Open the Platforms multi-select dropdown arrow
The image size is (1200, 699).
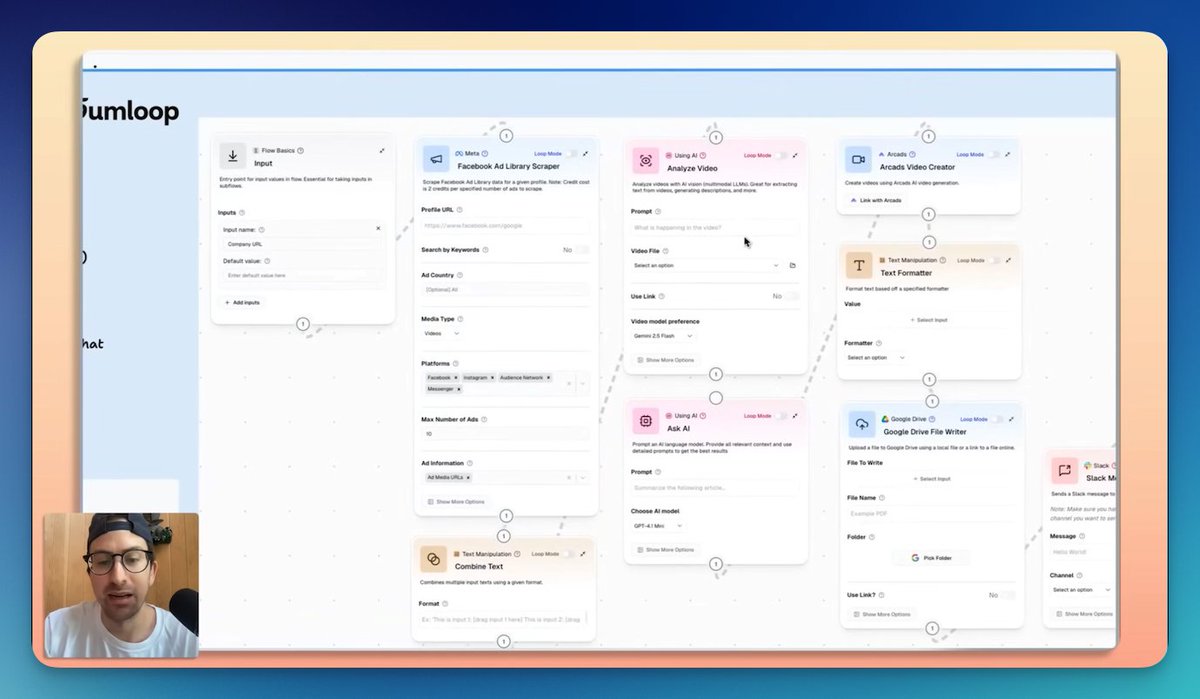583,383
